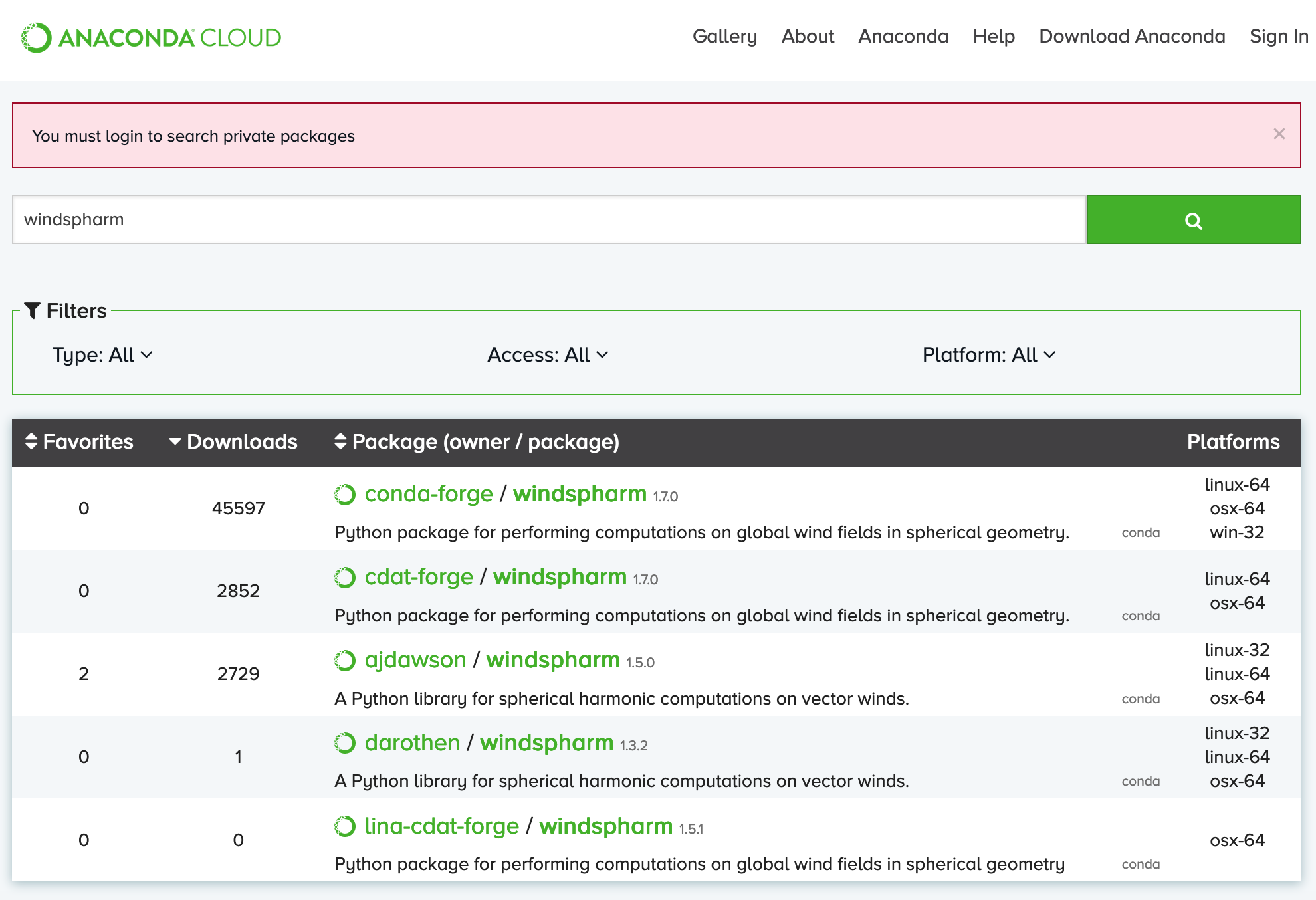1316x900 pixels.
Task: Open ajdawson's windspharm 1.5.0 package
Action: pyautogui.click(x=553, y=660)
